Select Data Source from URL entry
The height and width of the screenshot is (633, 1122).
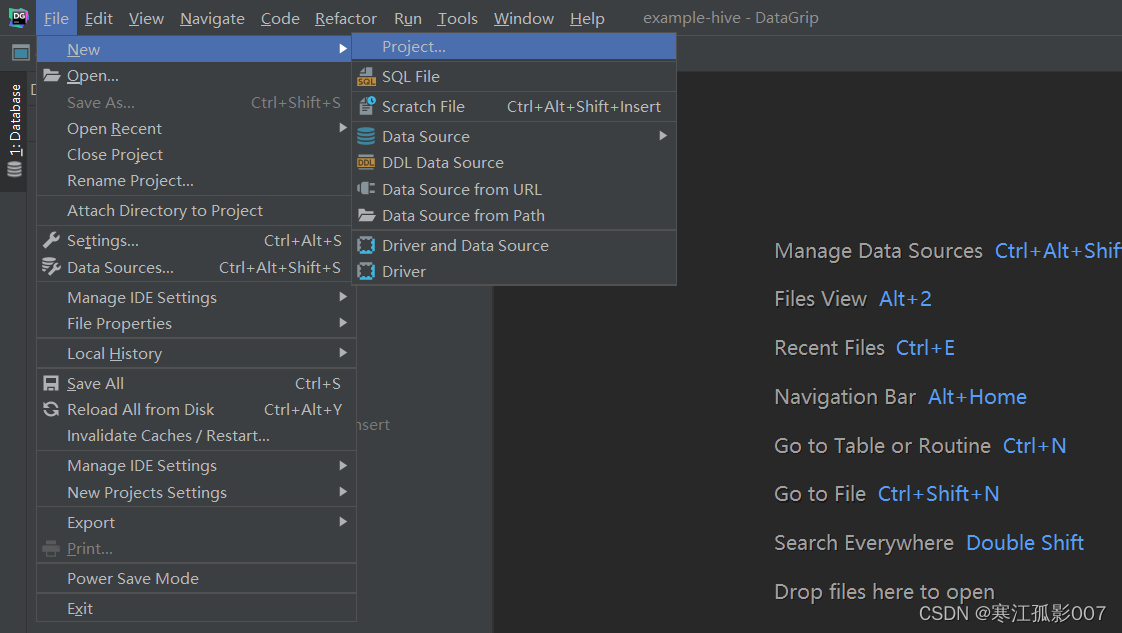[x=514, y=189]
